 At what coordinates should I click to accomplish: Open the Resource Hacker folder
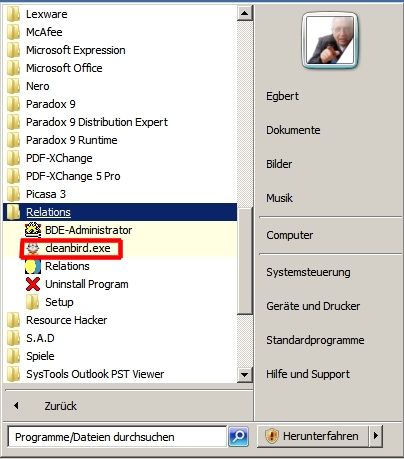point(67,320)
